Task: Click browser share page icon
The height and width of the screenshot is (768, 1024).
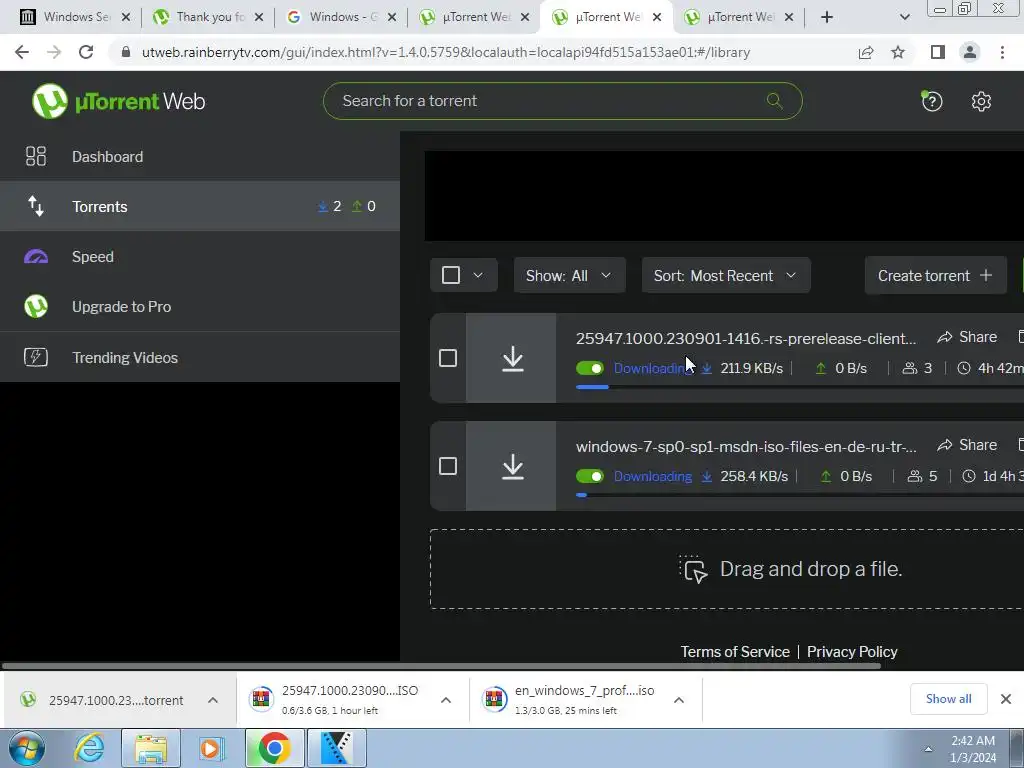Action: click(866, 52)
